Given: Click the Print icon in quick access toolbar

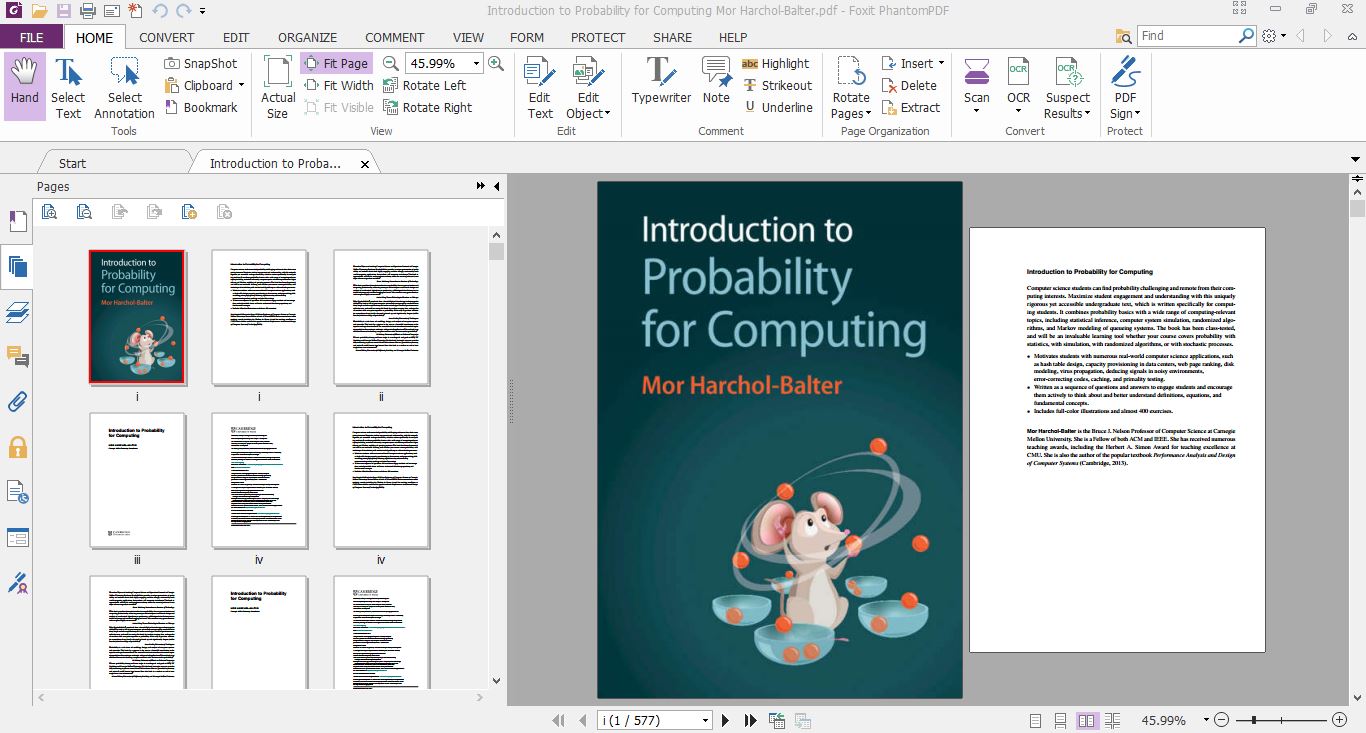Looking at the screenshot, I should [x=87, y=11].
